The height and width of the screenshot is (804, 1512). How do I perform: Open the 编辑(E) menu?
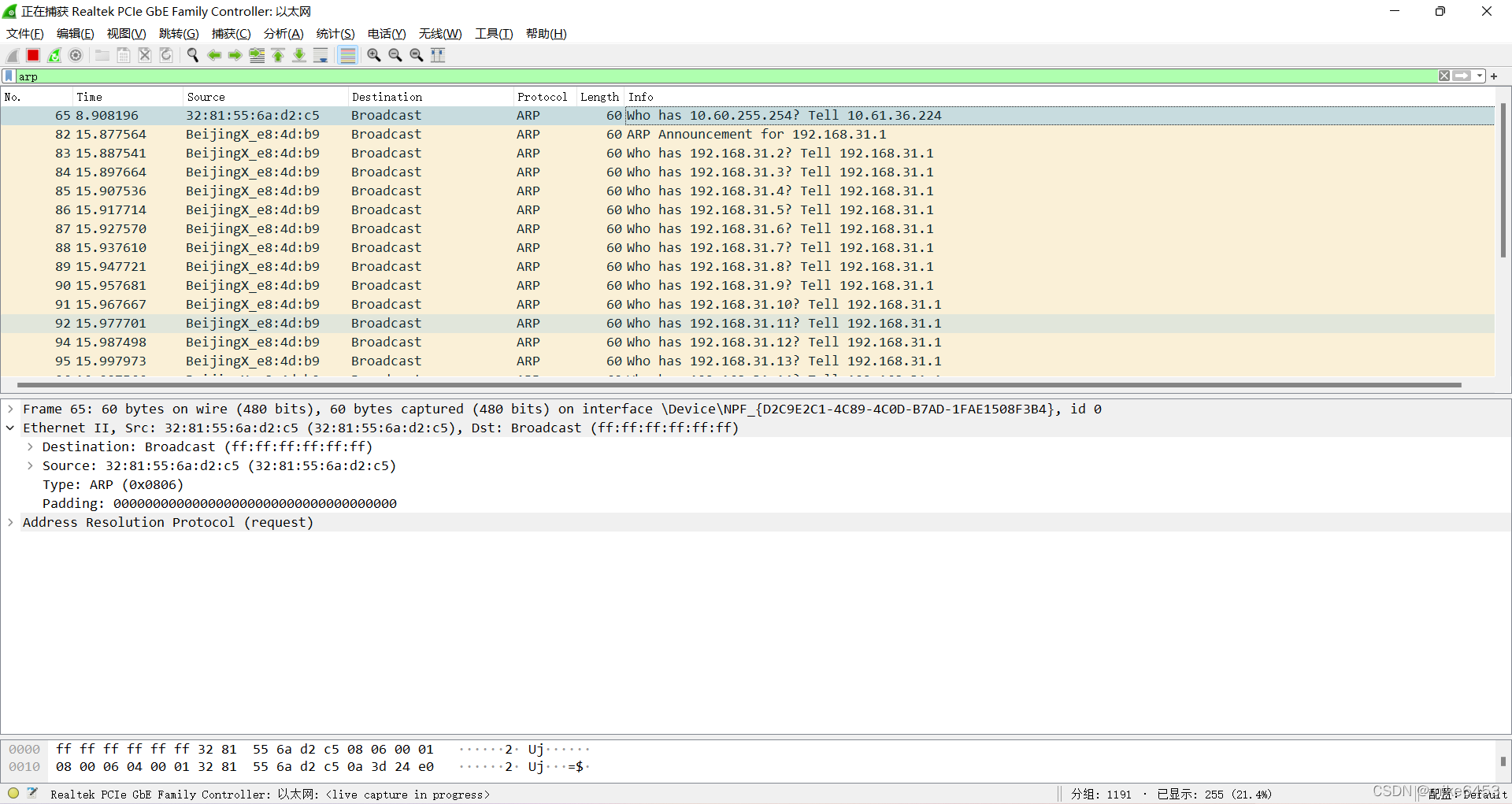[76, 34]
